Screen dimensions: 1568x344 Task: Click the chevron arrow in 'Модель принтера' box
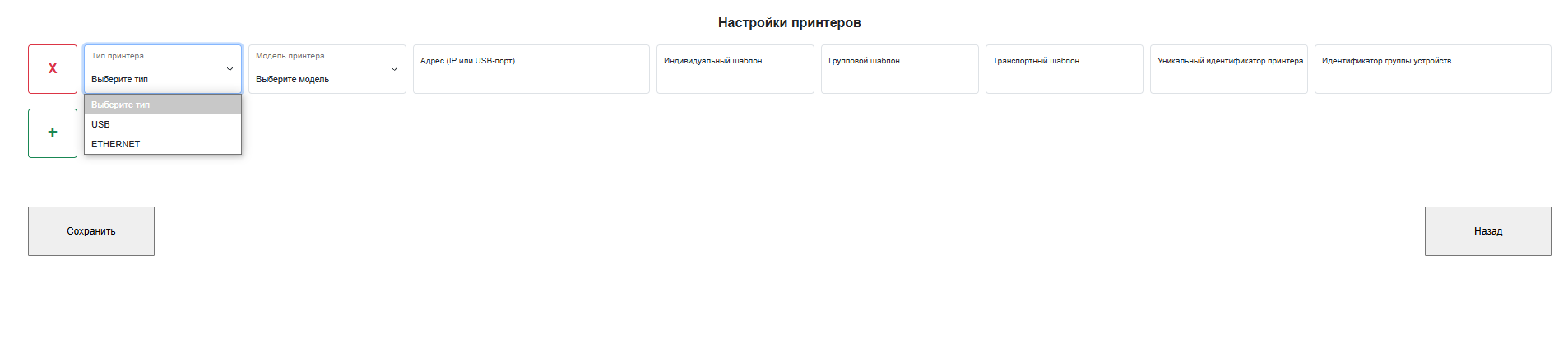tap(394, 69)
